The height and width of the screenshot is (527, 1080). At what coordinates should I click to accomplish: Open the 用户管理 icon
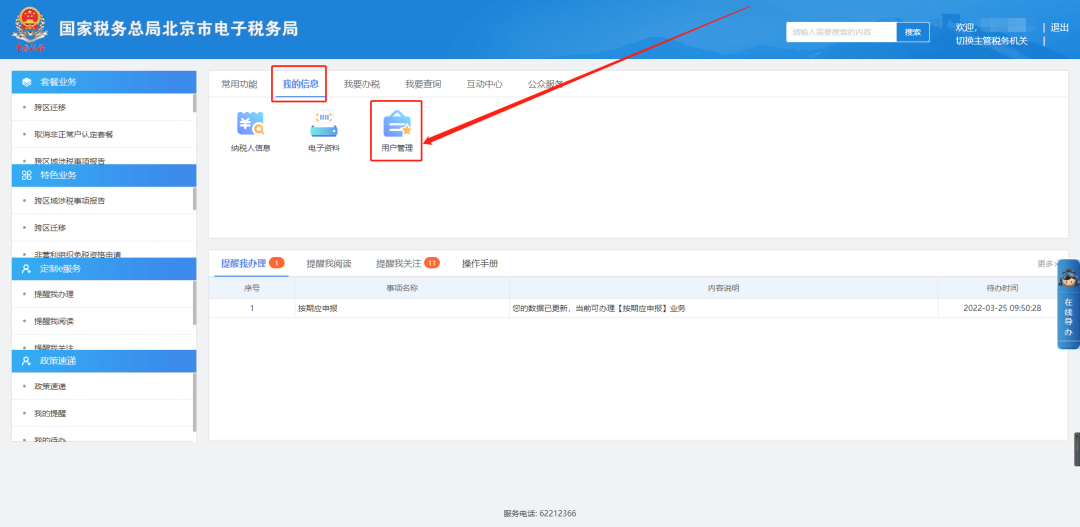397,131
